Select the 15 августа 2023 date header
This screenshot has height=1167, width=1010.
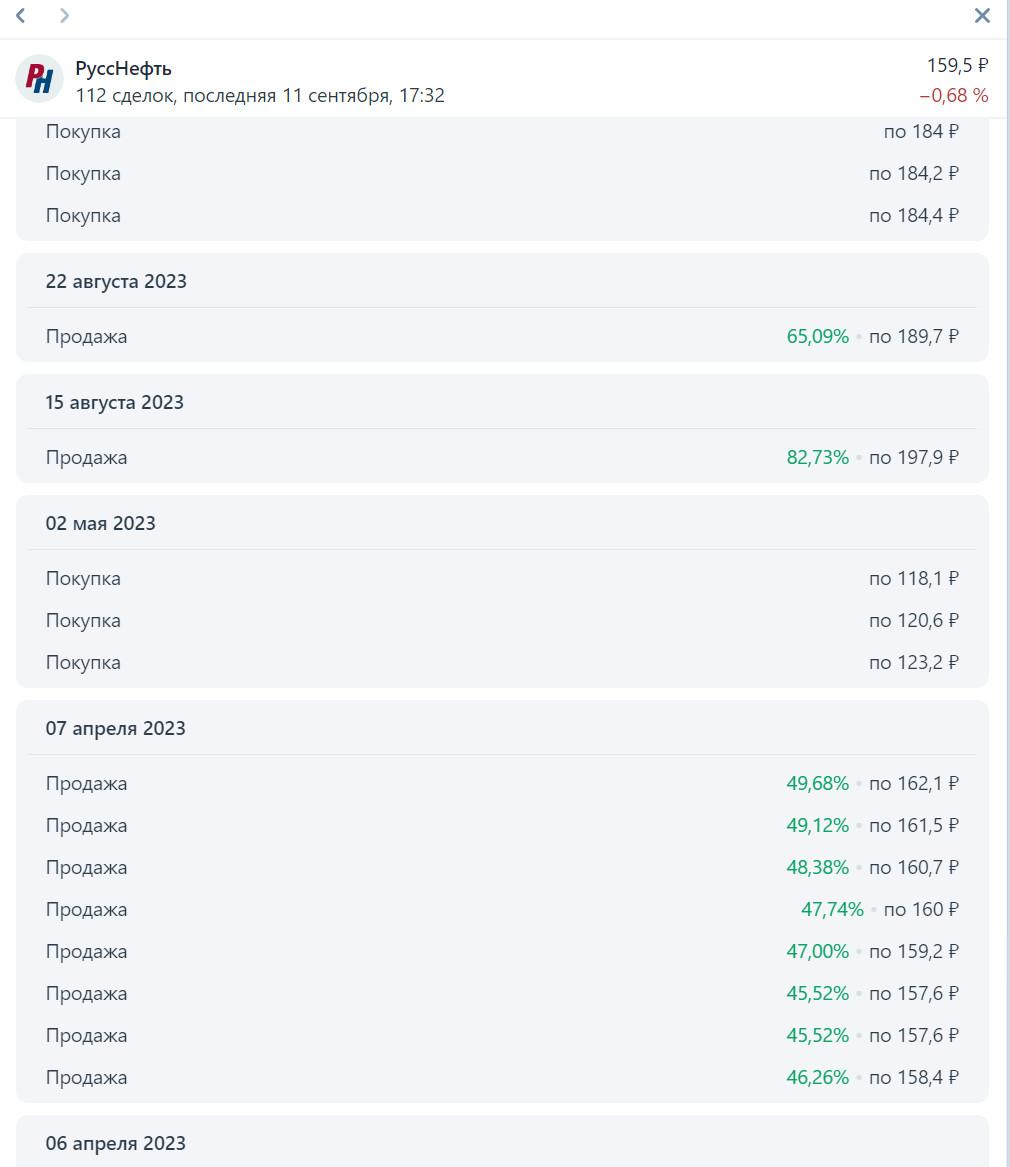(115, 403)
